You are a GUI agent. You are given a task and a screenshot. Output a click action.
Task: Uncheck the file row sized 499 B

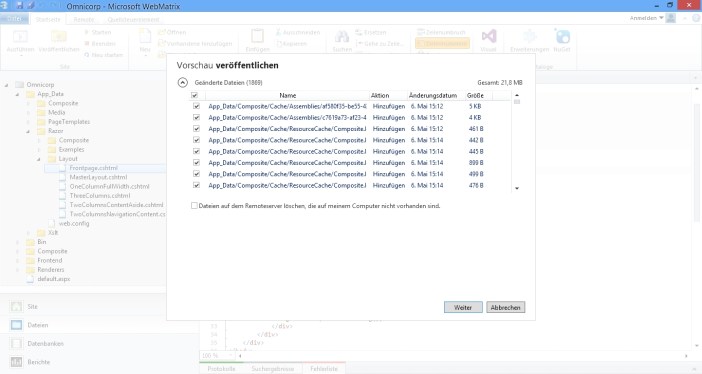point(197,174)
